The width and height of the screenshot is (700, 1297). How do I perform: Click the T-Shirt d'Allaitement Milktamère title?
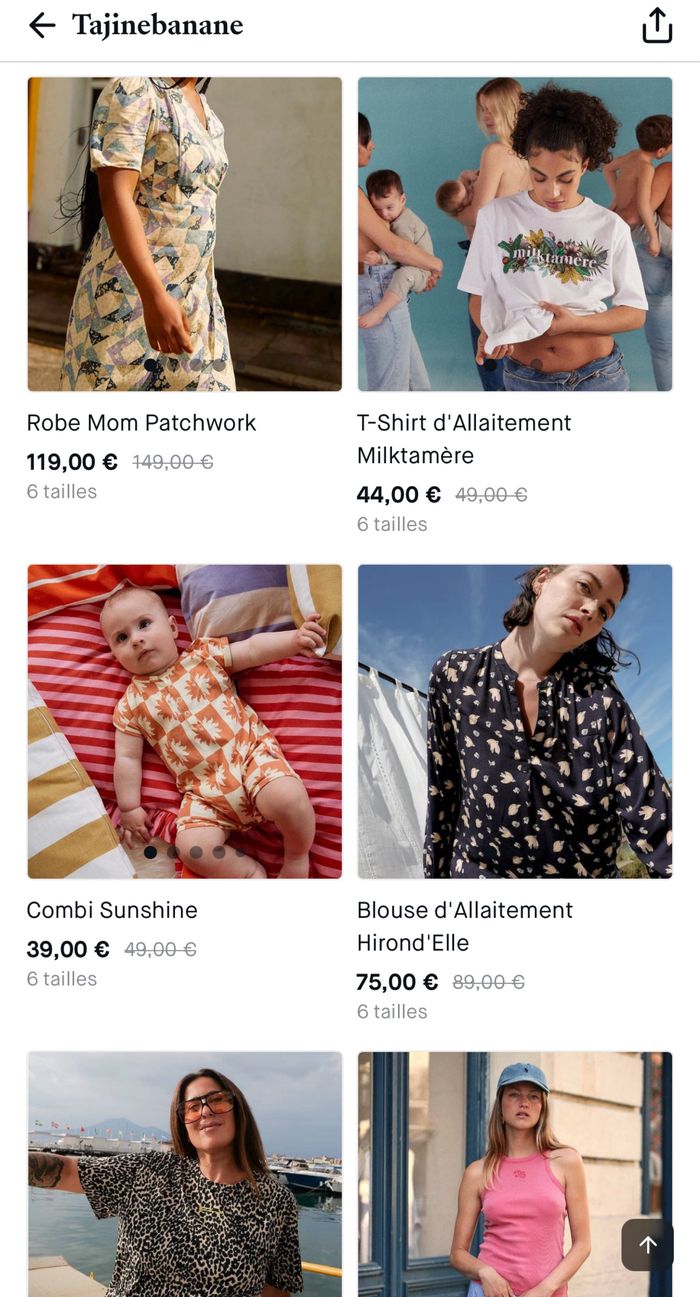click(x=464, y=439)
